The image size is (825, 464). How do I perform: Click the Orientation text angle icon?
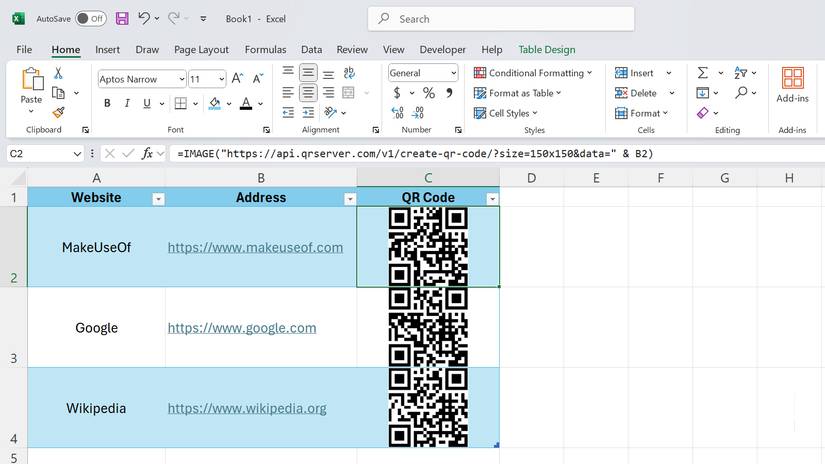click(330, 113)
